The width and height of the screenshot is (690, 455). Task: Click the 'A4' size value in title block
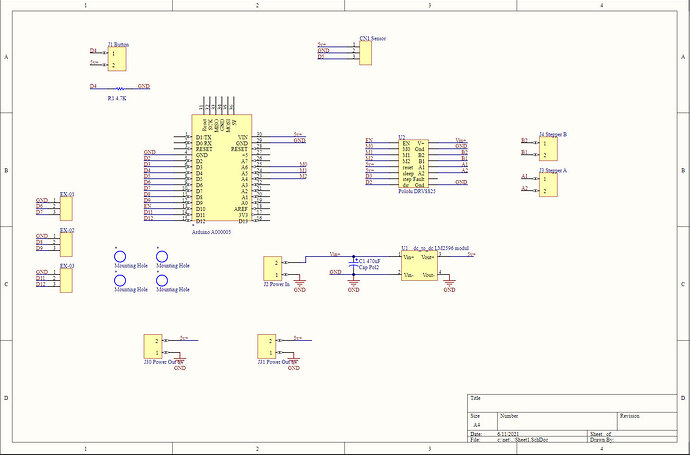(477, 425)
